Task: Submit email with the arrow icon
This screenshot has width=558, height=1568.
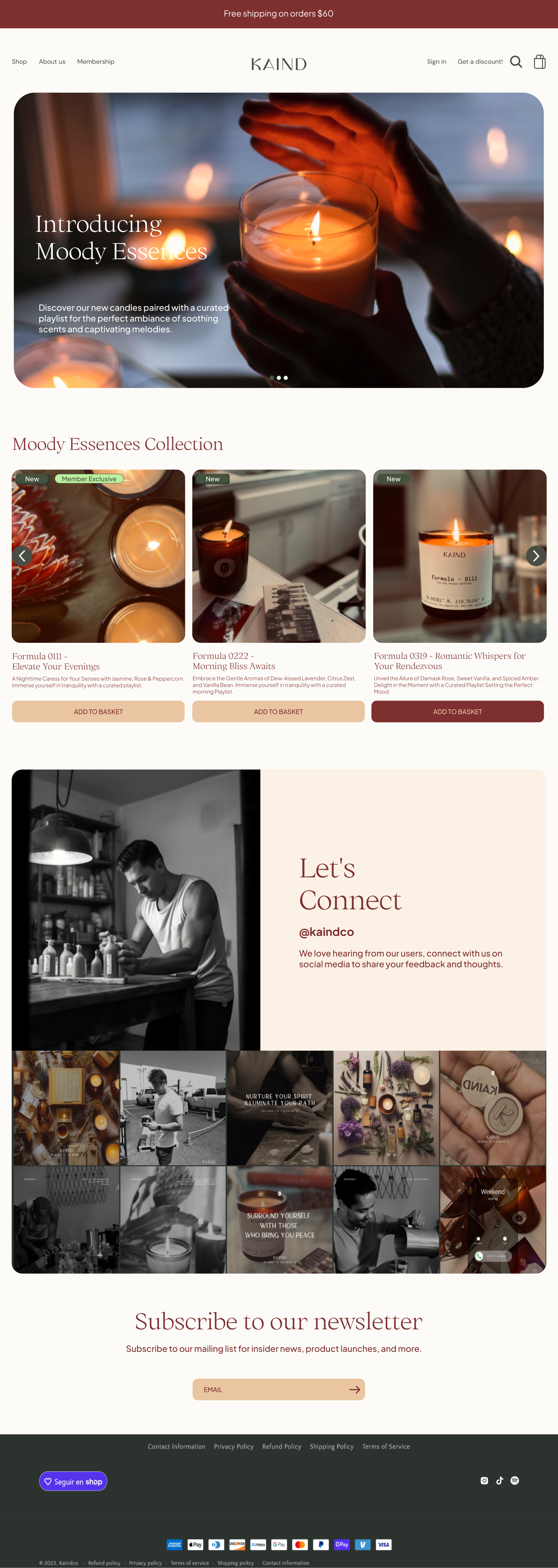Action: pos(354,1390)
